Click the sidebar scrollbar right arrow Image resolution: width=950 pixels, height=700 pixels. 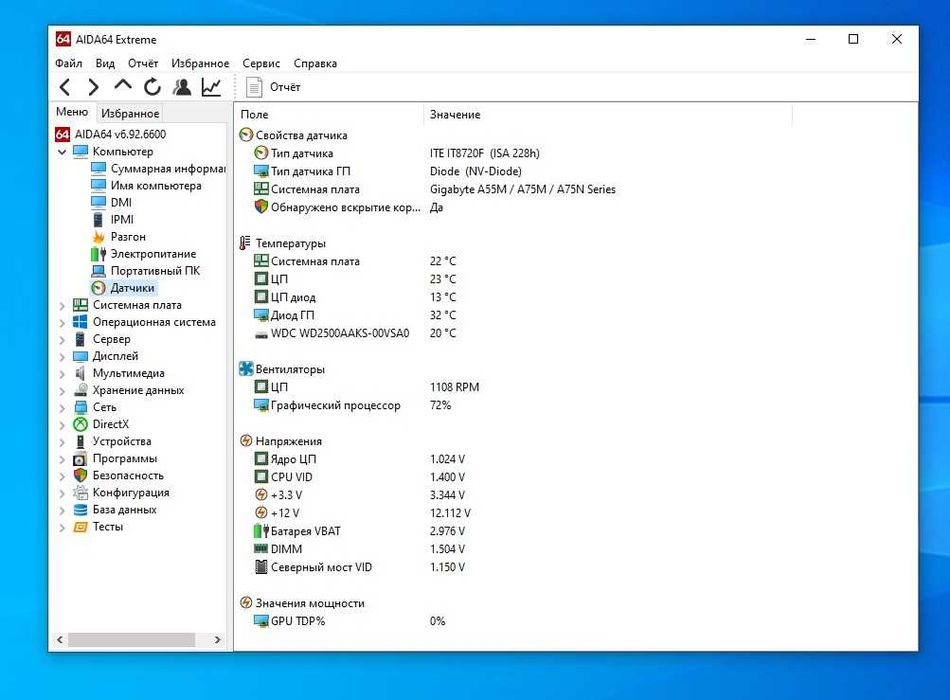(218, 639)
